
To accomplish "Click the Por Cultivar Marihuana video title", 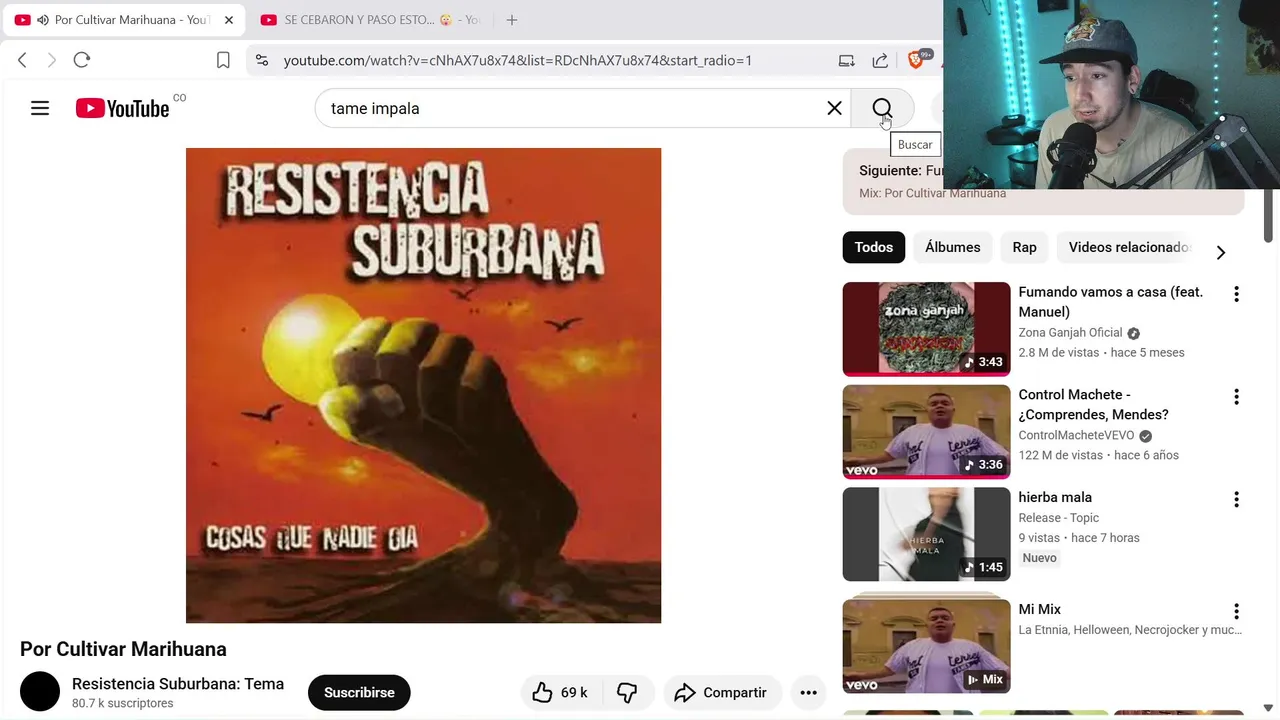I will coord(123,649).
